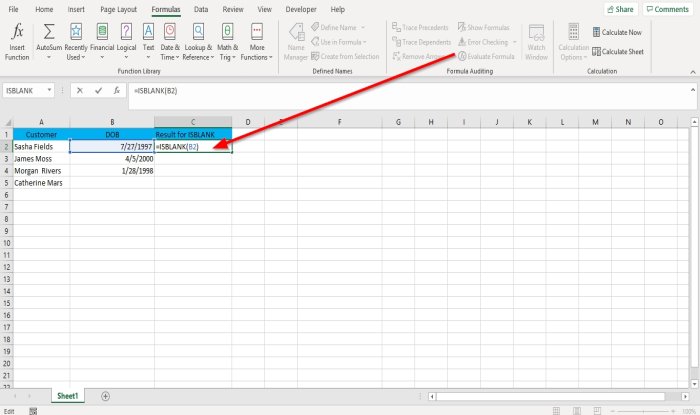Switch to the Developer tab
This screenshot has width=700, height=415.
pos(301,9)
